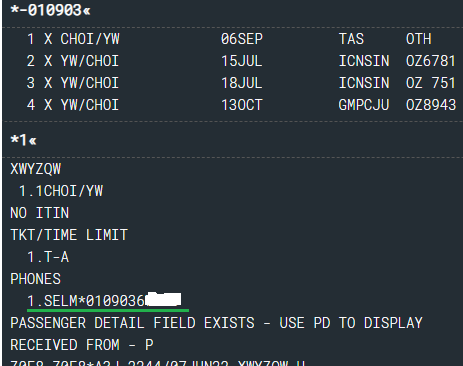Image resolution: width=463 pixels, height=366 pixels.
Task: Click passenger name 1.1CHOI/YW
Action: tap(61, 191)
